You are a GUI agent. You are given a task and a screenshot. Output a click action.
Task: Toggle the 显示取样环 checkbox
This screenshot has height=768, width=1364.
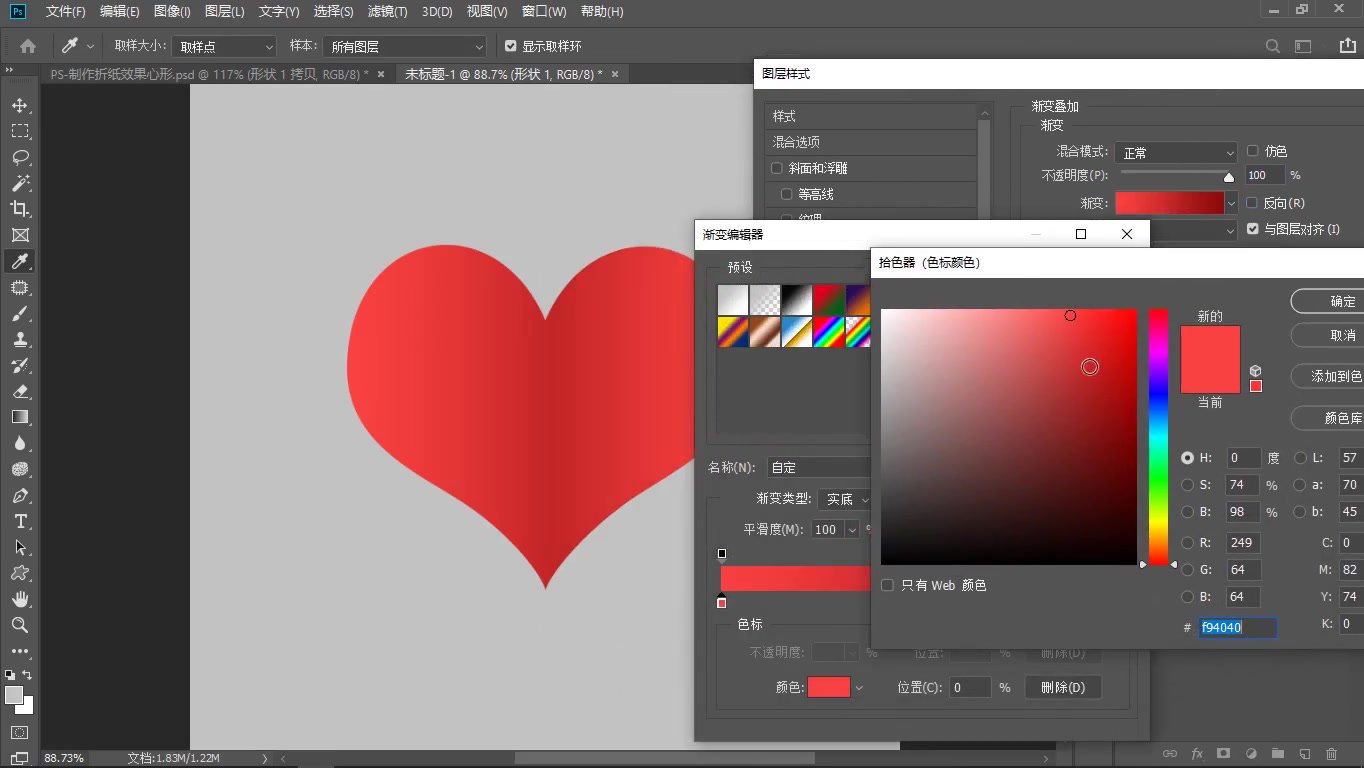point(511,46)
